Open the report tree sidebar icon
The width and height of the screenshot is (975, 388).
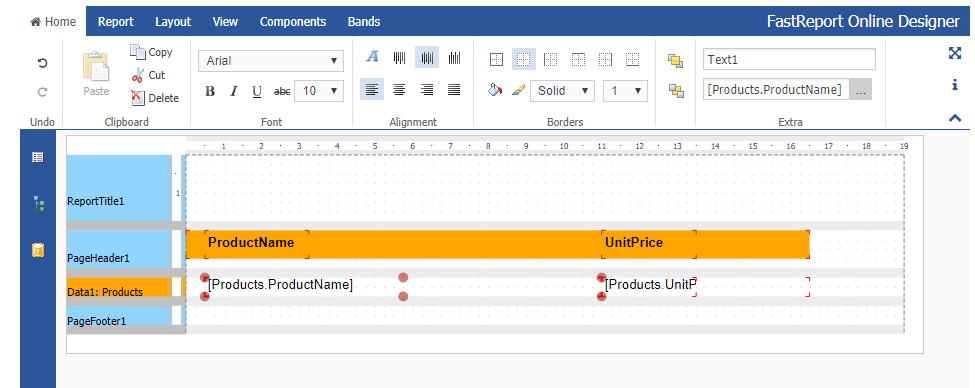pyautogui.click(x=38, y=203)
